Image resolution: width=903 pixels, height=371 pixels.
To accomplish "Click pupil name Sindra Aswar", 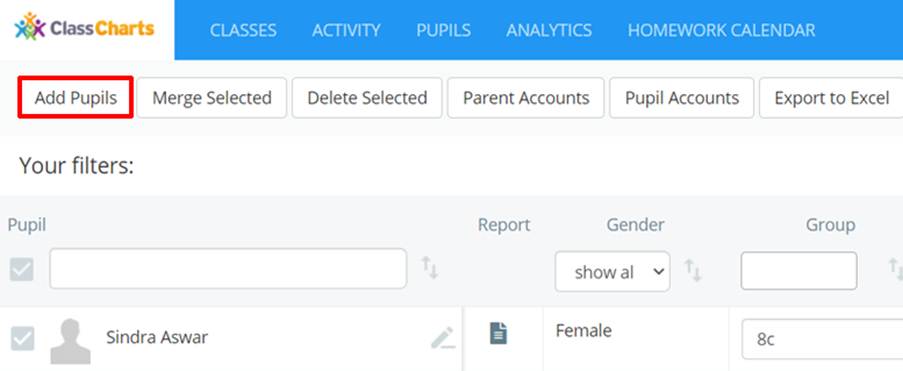I will click(x=157, y=337).
